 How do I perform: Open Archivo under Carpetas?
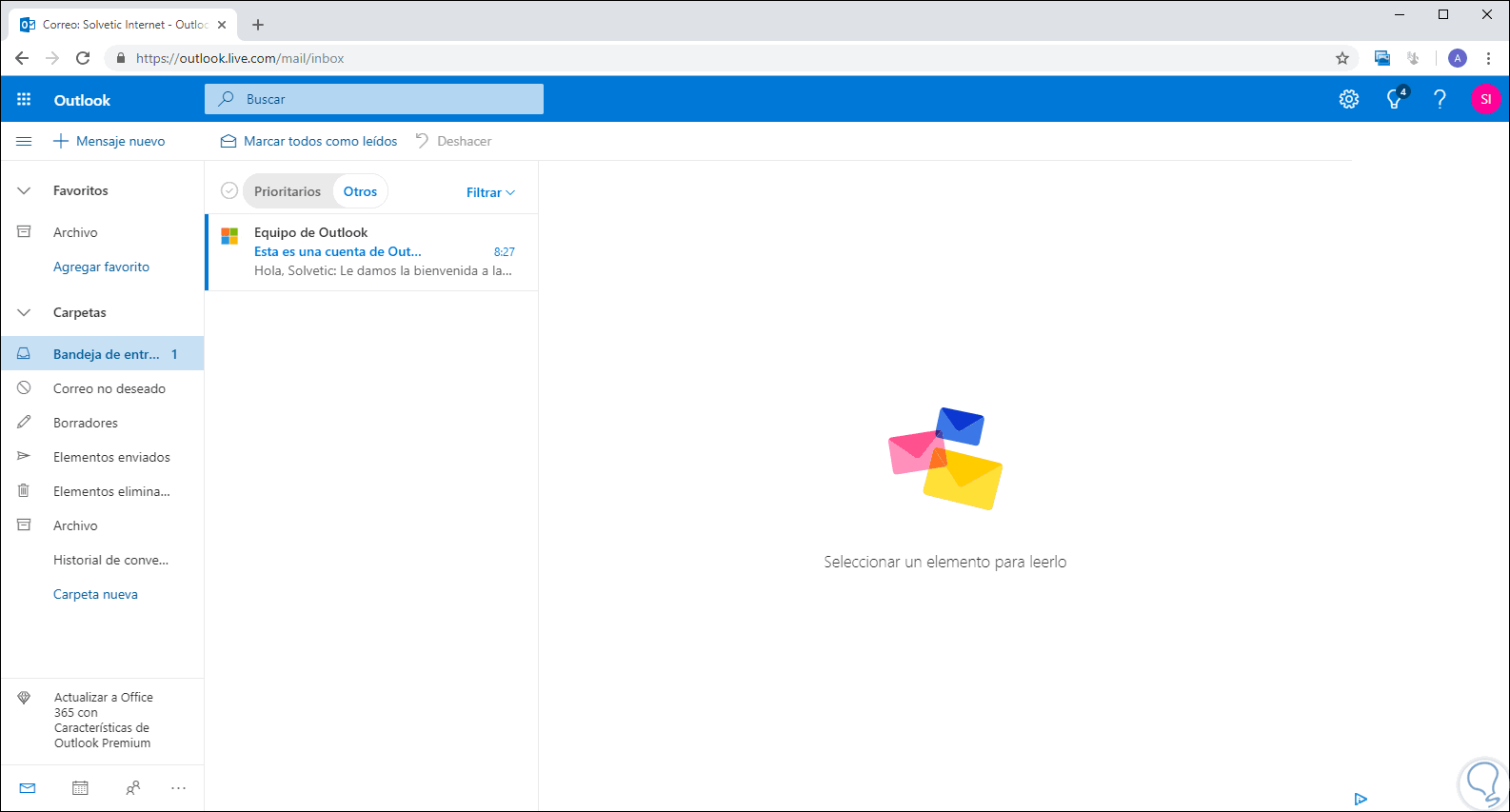(x=103, y=525)
